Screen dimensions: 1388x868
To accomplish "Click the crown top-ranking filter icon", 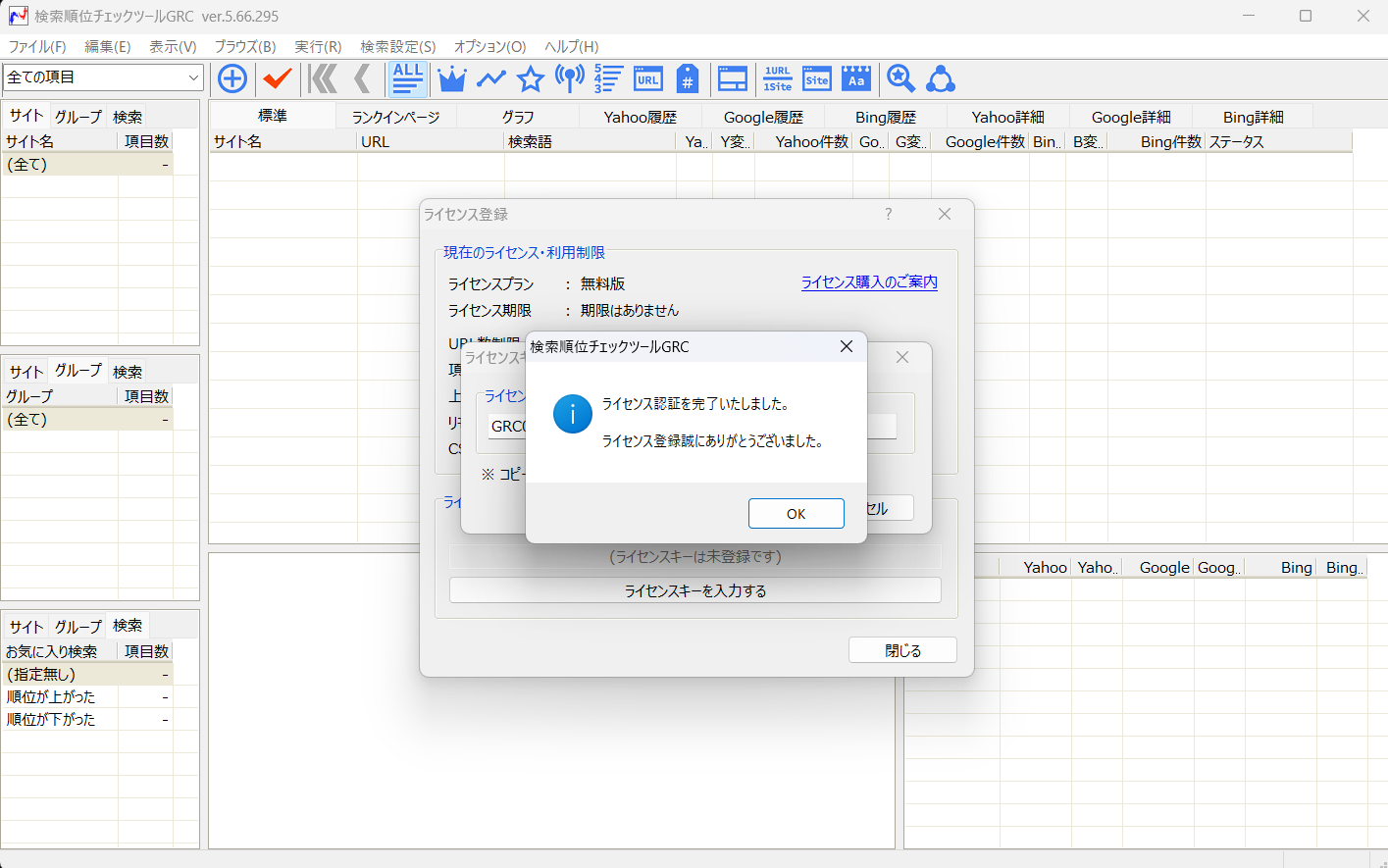I will pos(452,78).
